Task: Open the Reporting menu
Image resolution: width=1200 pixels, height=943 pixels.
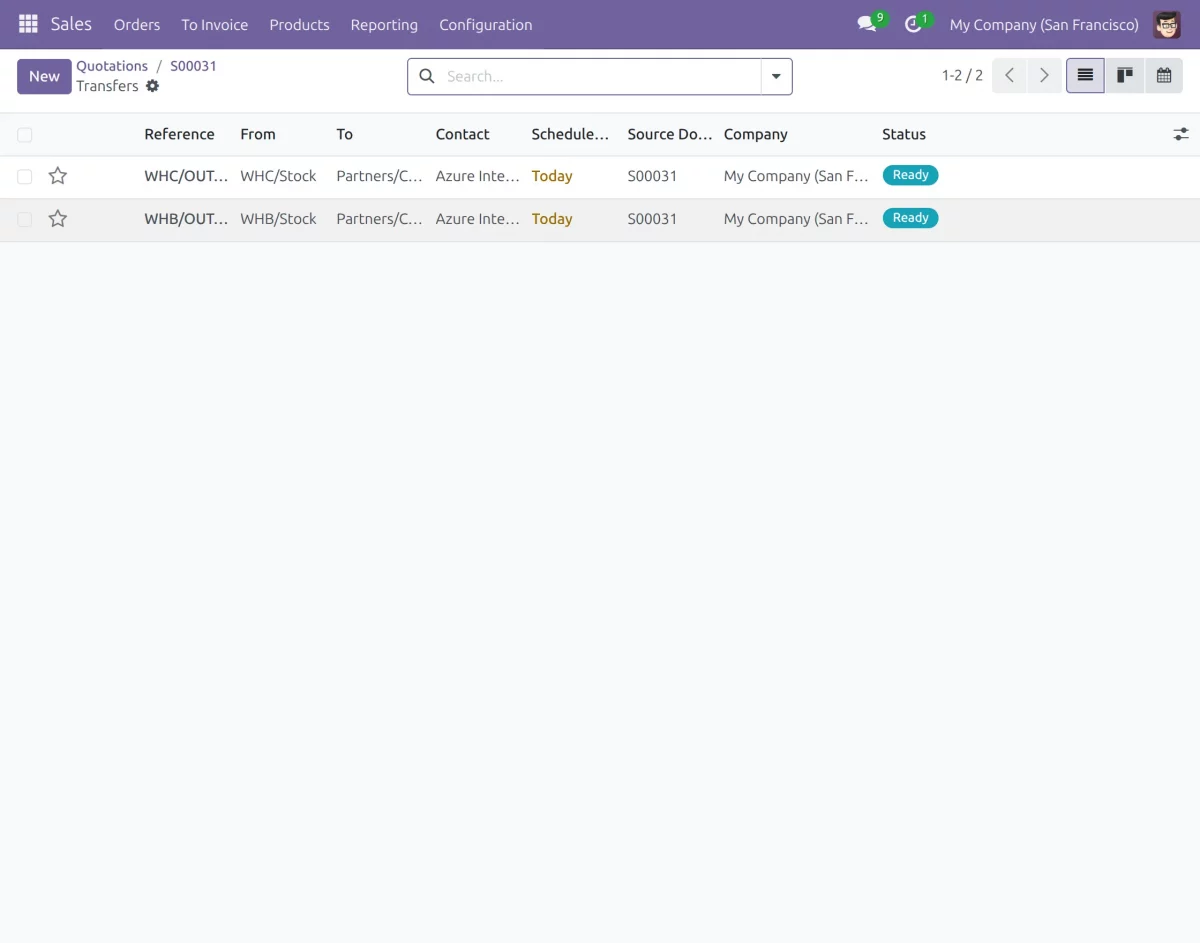Action: (384, 24)
